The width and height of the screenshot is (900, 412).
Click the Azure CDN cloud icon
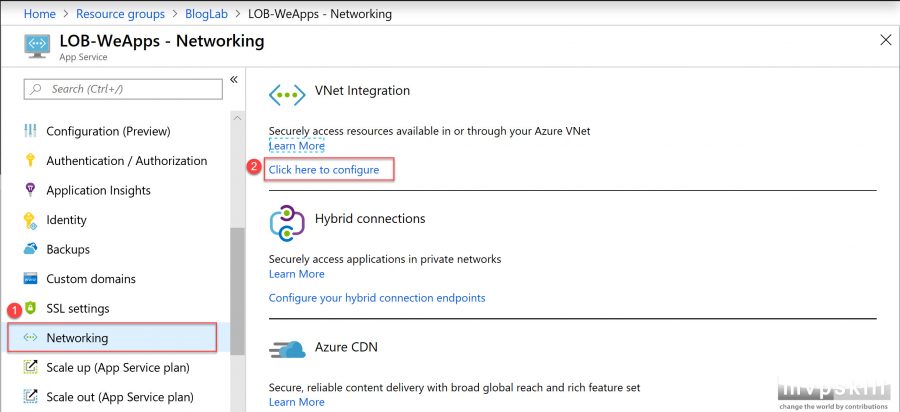[x=287, y=349]
